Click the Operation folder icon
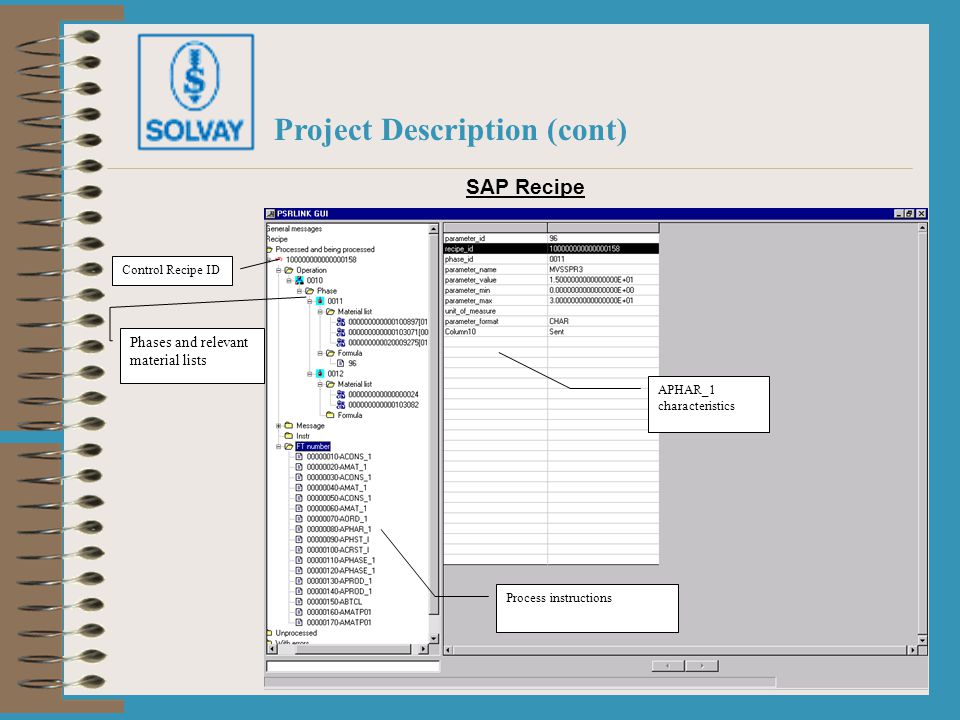This screenshot has width=960, height=720. tap(289, 270)
